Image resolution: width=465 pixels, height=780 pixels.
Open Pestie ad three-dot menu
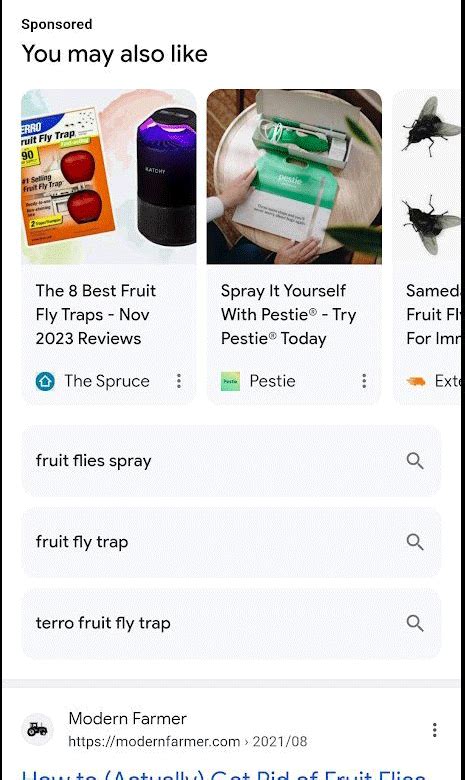tap(365, 381)
